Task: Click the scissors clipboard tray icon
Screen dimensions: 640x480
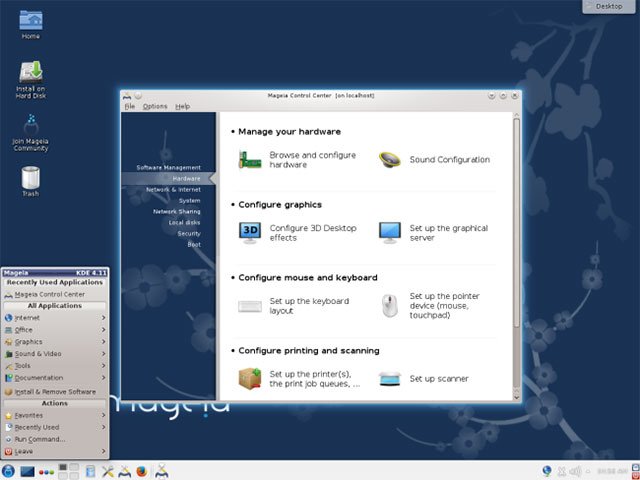Action: pos(562,471)
